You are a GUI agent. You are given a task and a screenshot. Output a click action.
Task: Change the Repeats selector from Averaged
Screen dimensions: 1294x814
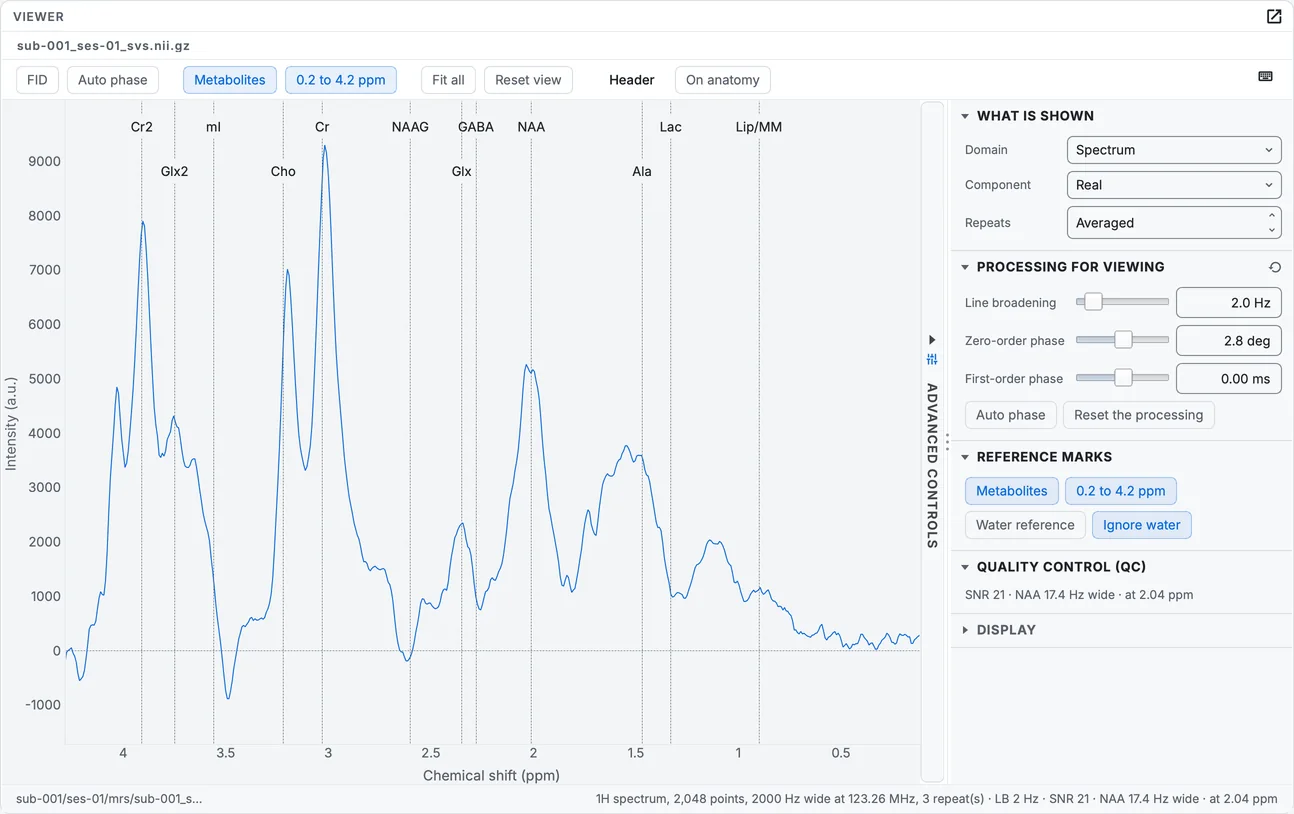[x=1174, y=223]
